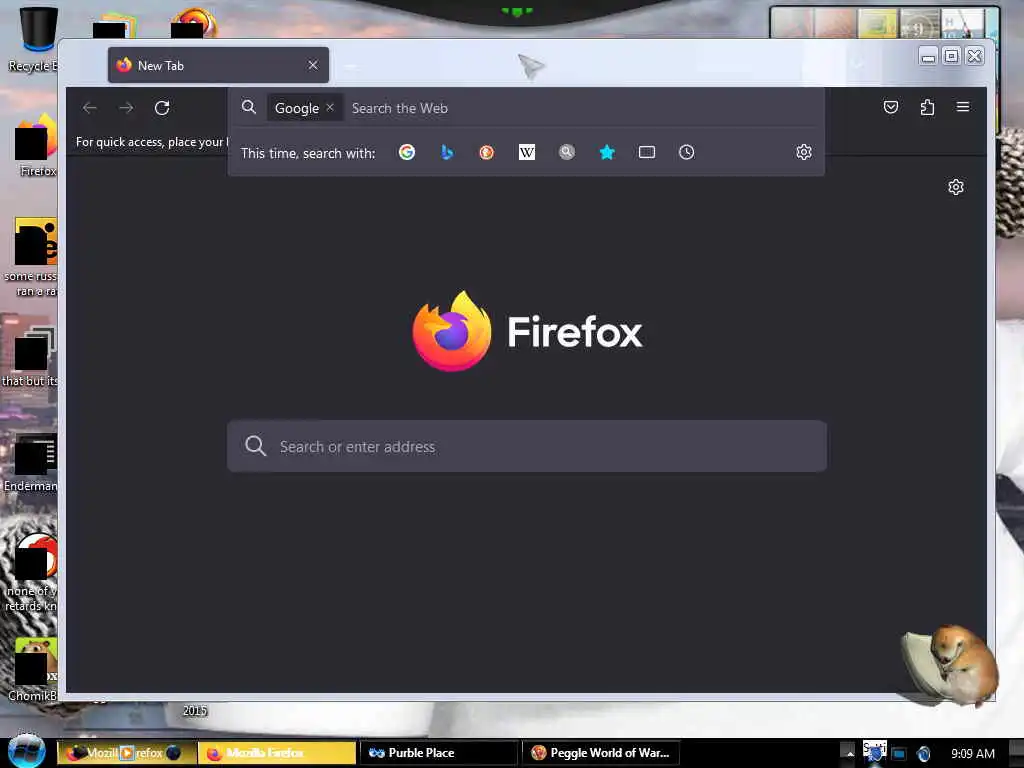The width and height of the screenshot is (1024, 768).
Task: Focus the Search or enter address box
Action: [x=527, y=447]
